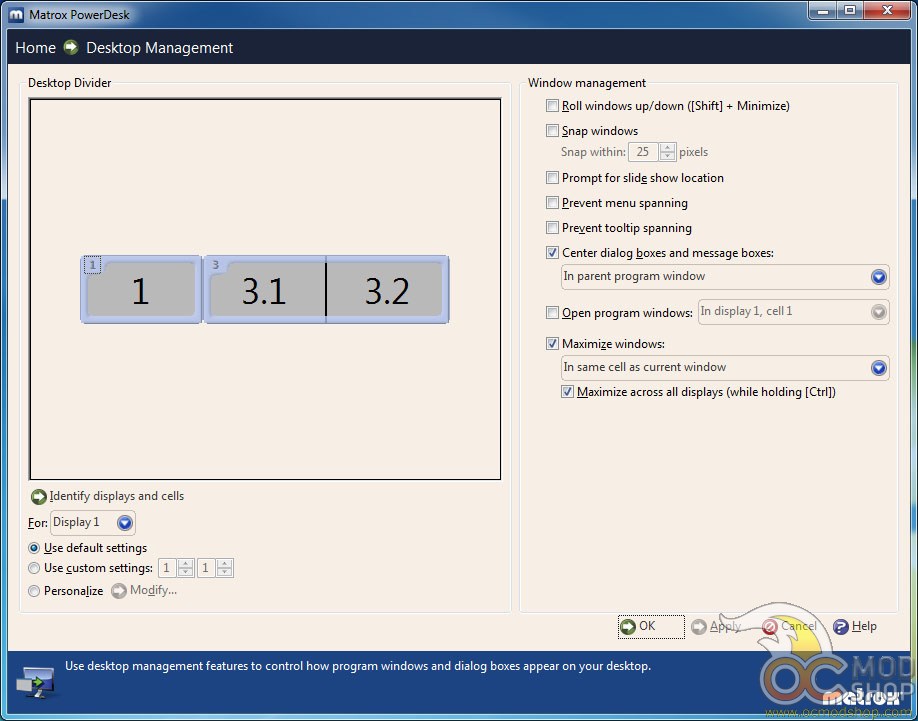This screenshot has width=918, height=721.
Task: Select display cell 3.1 in the Desktop Divider
Action: [x=264, y=290]
